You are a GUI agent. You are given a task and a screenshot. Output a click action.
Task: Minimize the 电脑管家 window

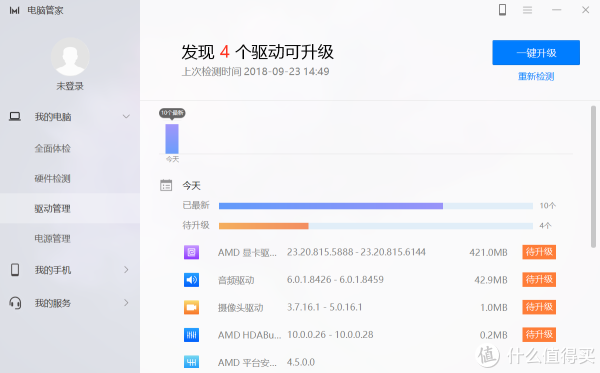[x=556, y=10]
